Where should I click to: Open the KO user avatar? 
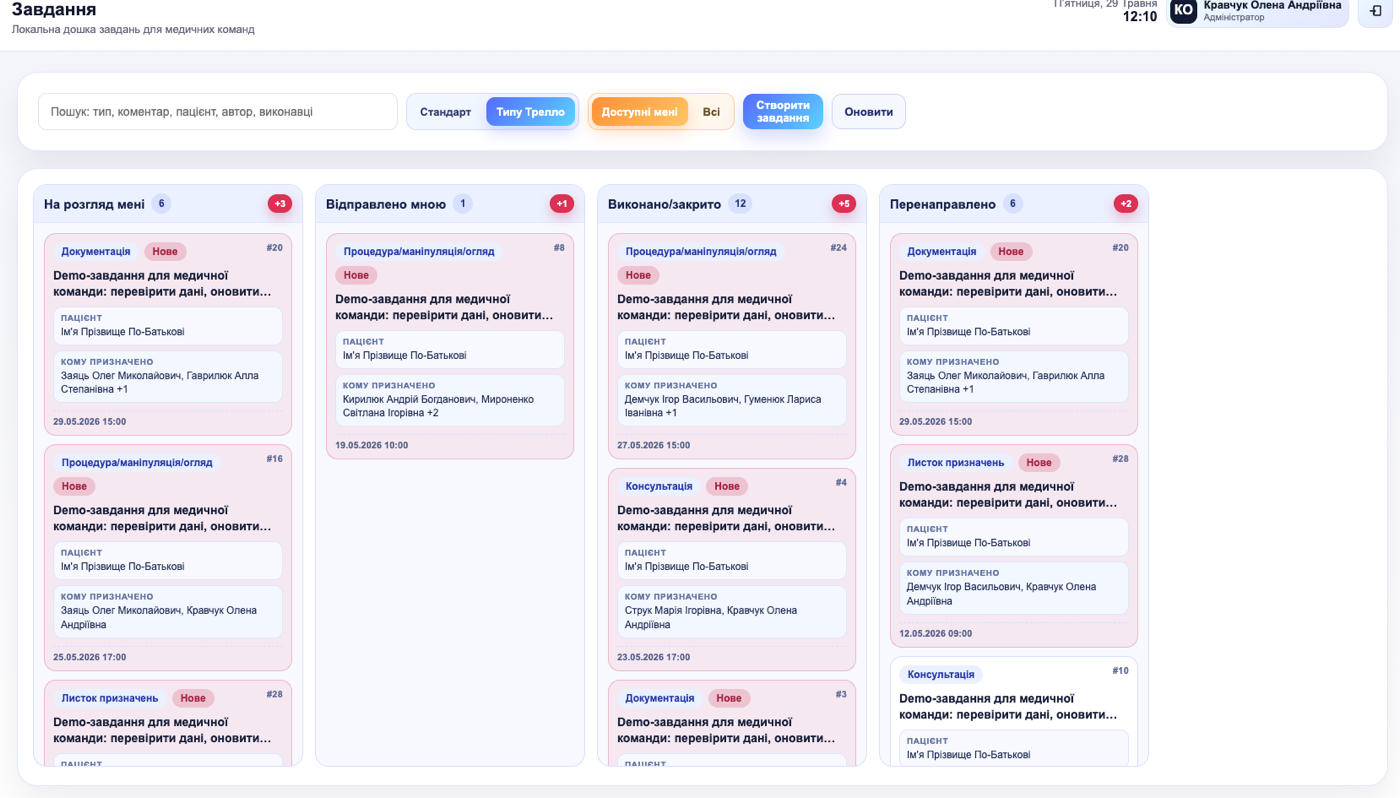[x=1183, y=11]
